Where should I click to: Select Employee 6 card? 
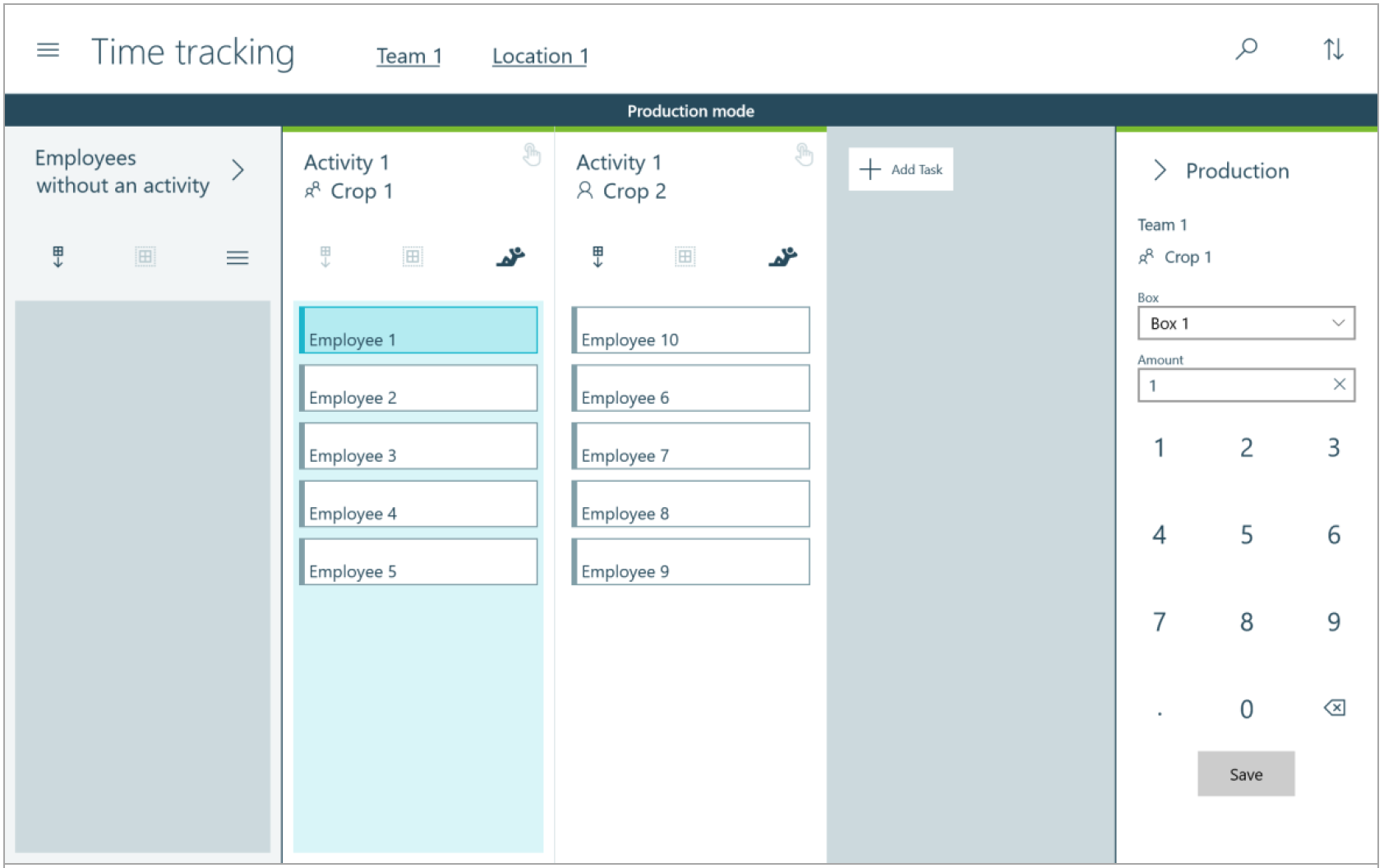point(690,388)
